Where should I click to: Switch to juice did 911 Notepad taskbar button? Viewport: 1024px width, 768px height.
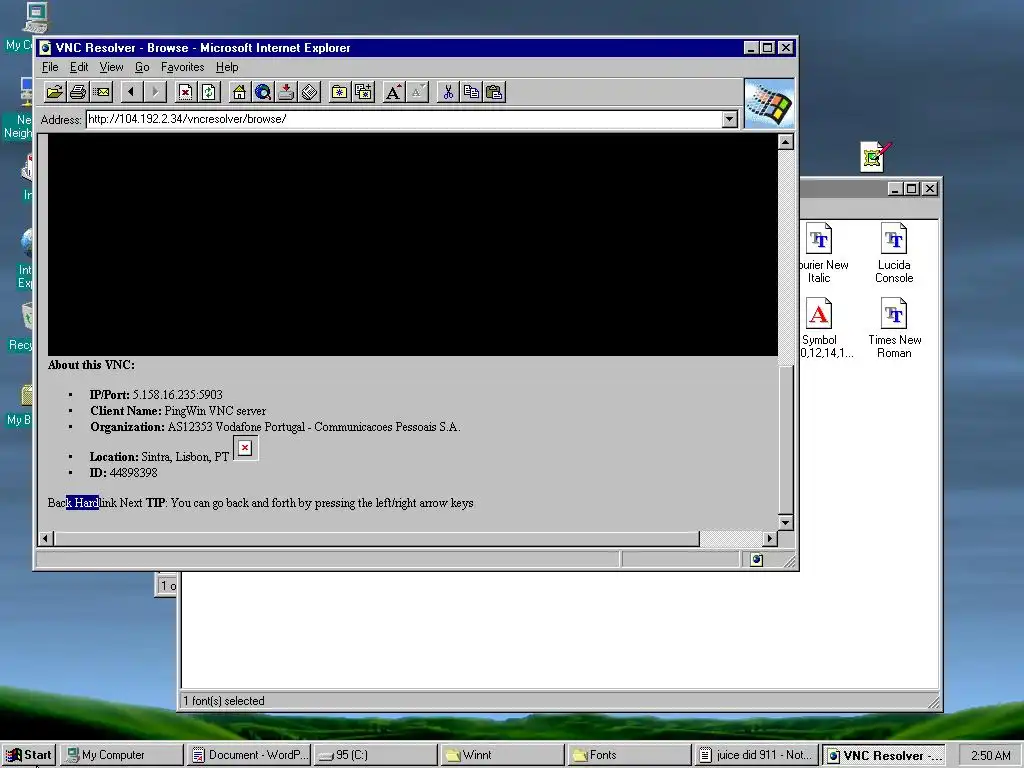click(x=756, y=755)
